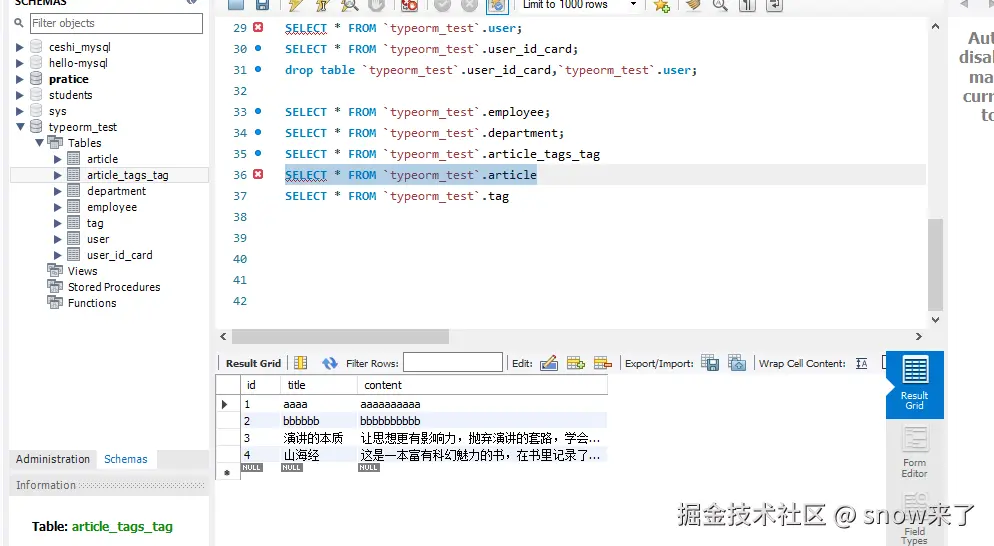Open the Field Types side panel
This screenshot has width=994, height=546.
click(x=915, y=520)
